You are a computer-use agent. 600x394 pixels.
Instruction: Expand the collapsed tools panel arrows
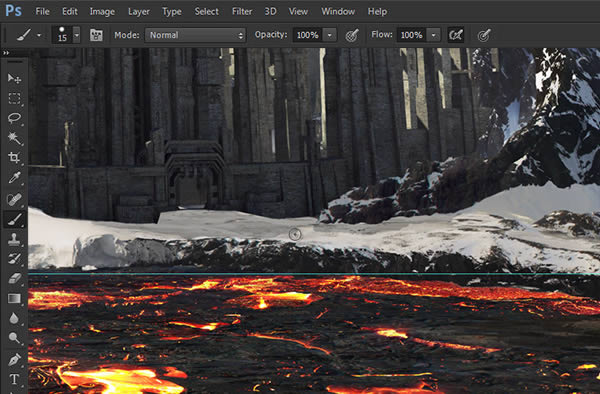(x=6, y=53)
